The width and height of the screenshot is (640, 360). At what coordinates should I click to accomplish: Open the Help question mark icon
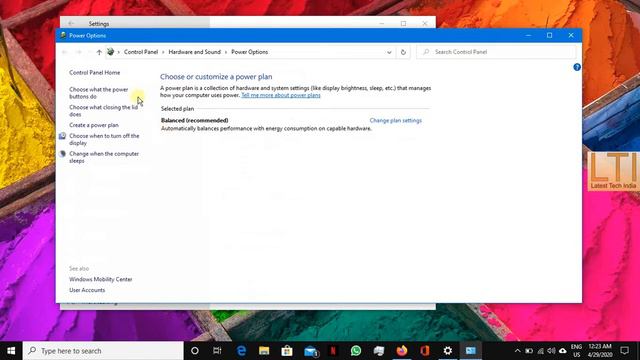tap(577, 67)
